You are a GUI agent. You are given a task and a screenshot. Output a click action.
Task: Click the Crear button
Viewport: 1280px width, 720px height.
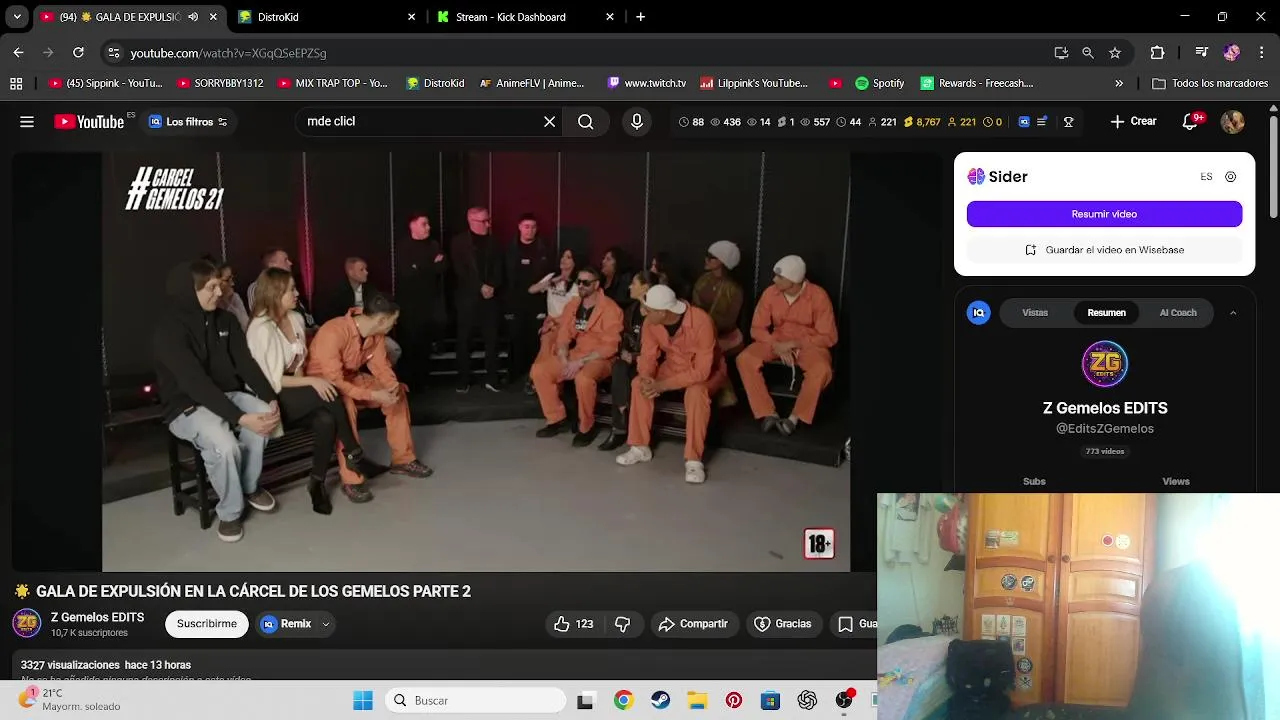click(1133, 122)
